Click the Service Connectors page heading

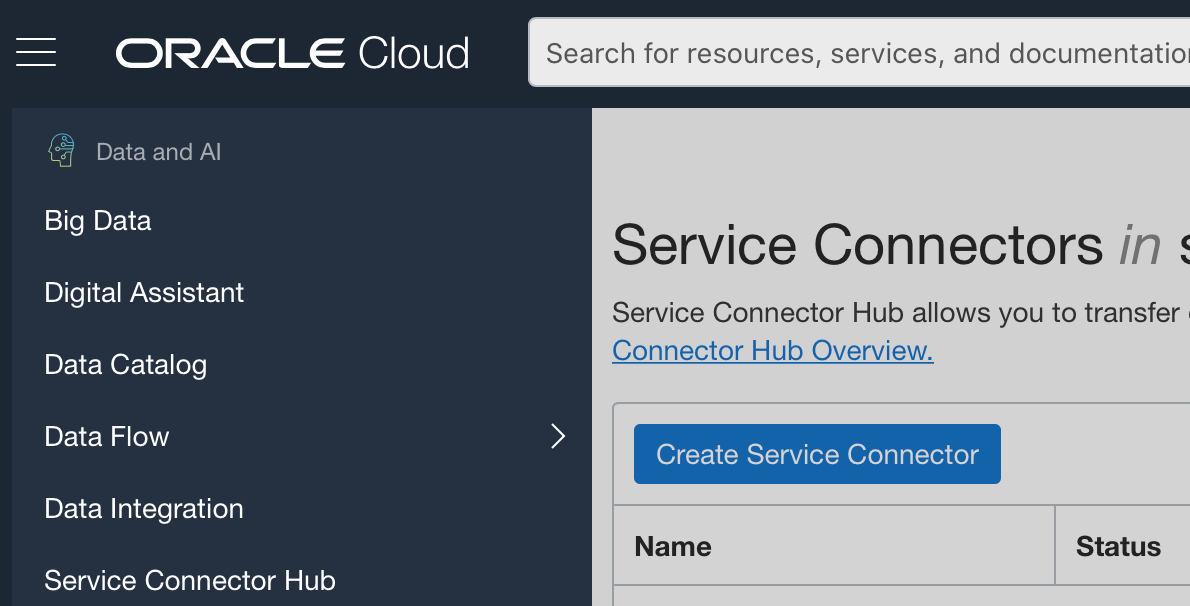(x=860, y=245)
